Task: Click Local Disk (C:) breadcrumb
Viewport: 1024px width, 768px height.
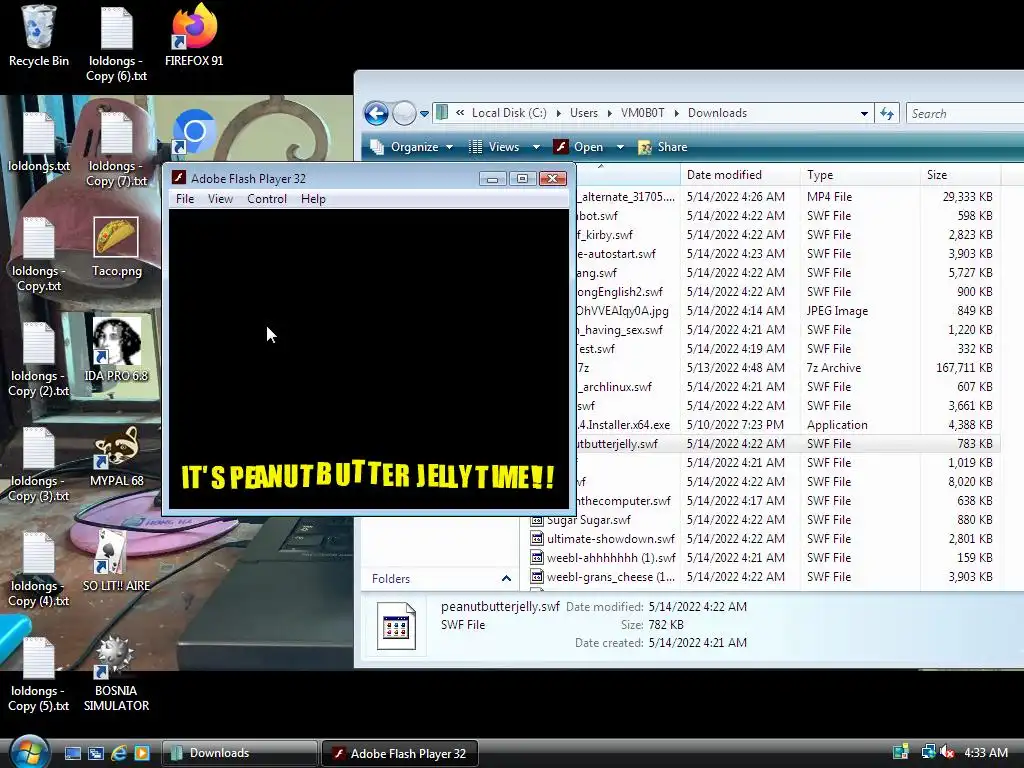Action: (509, 113)
